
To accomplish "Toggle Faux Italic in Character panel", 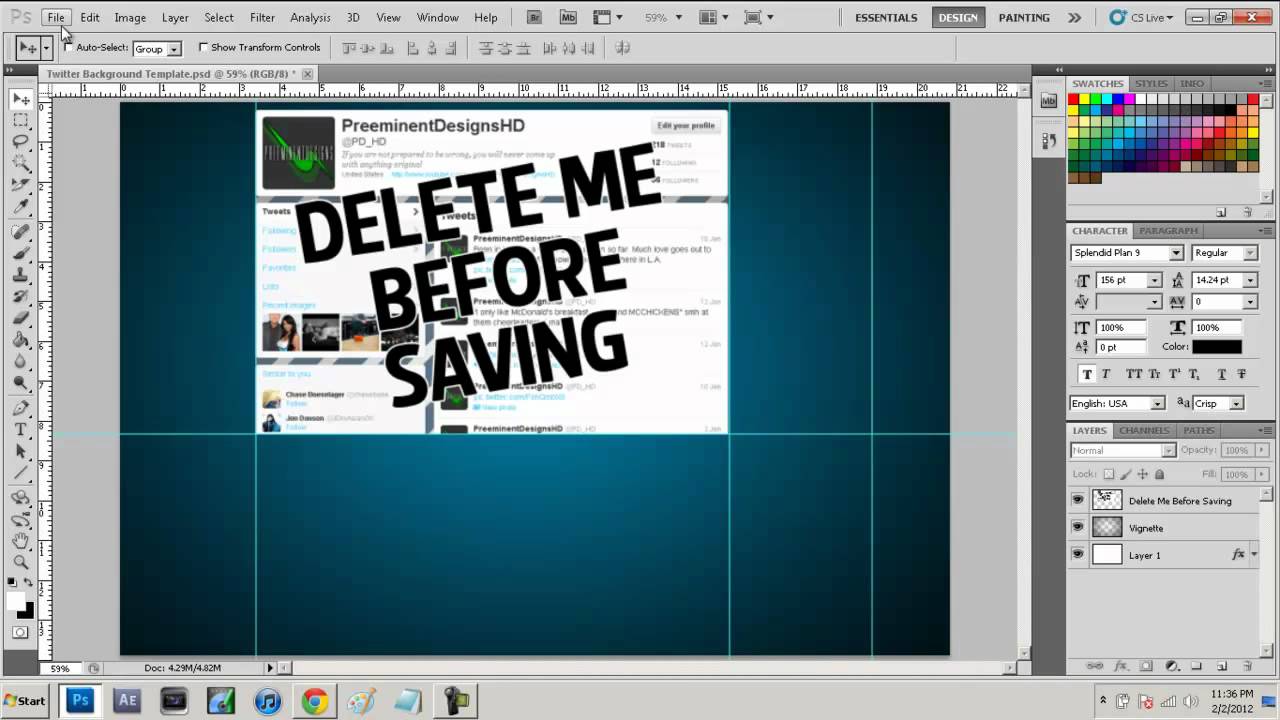I will click(1107, 374).
